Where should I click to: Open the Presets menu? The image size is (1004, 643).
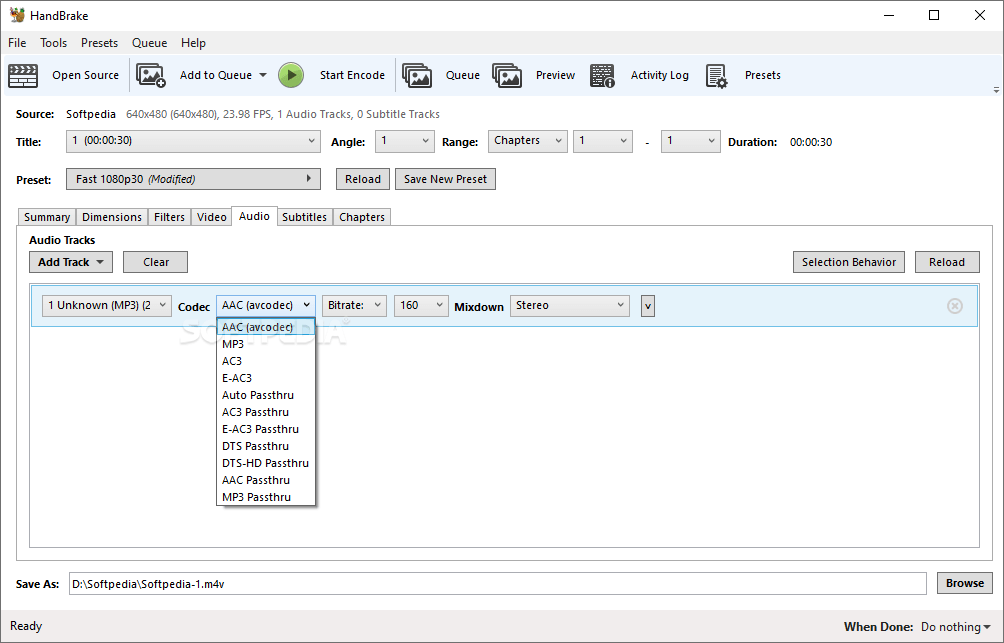click(99, 43)
